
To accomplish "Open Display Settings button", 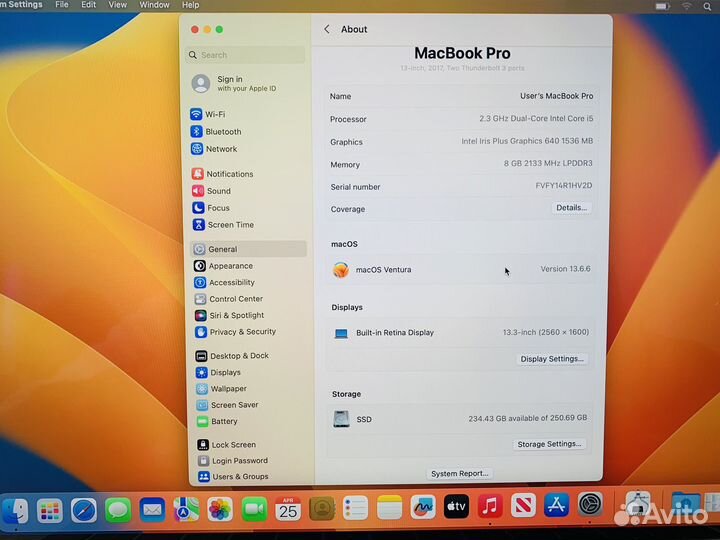I will 552,359.
